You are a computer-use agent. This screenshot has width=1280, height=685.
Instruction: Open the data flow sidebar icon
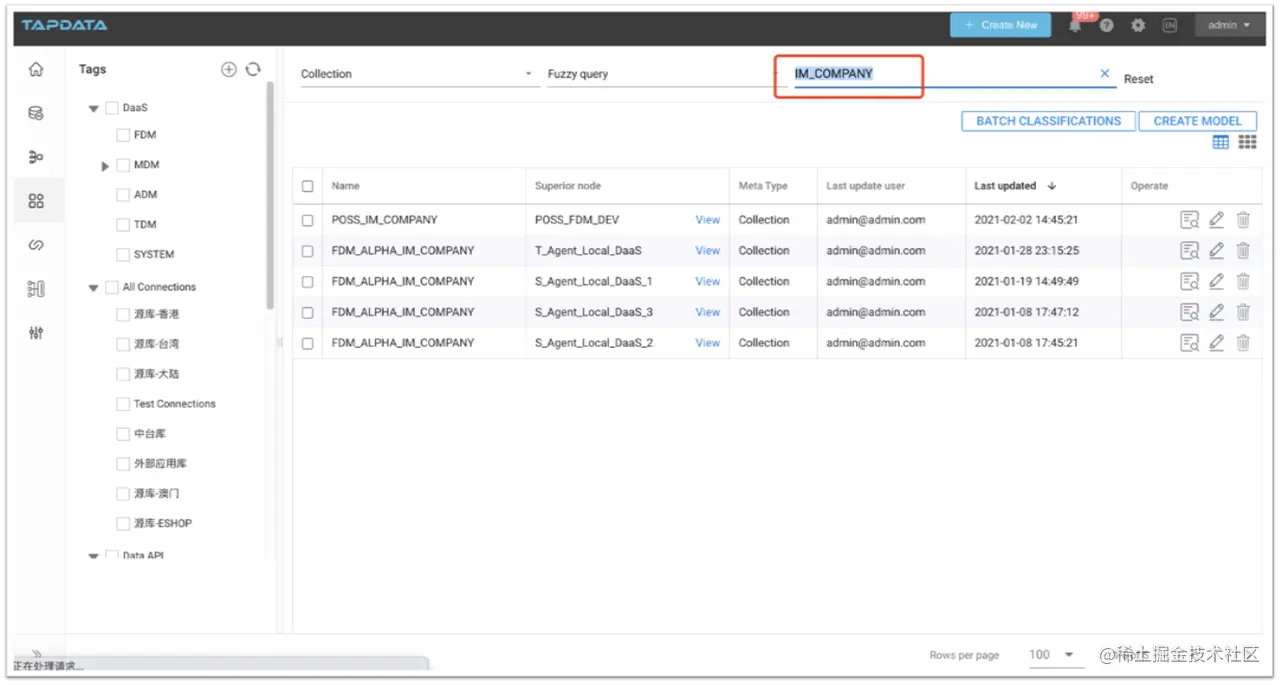tap(36, 157)
